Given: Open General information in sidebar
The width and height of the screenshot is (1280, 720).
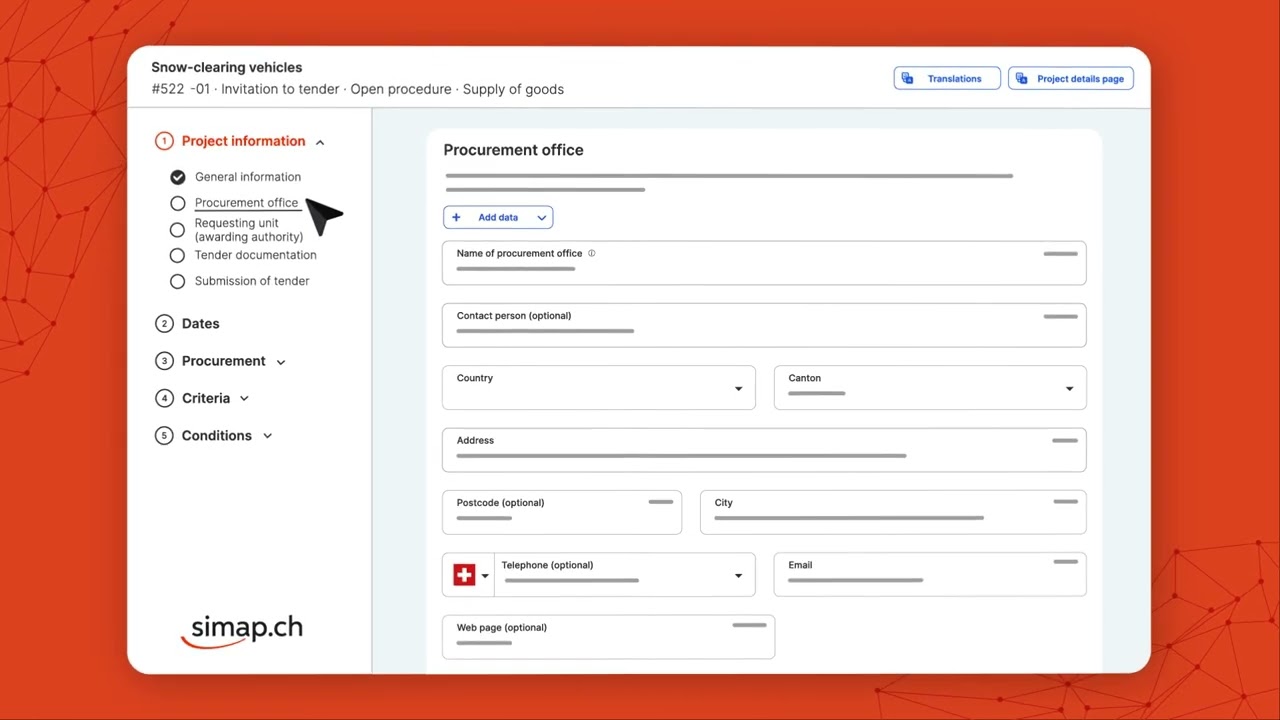Looking at the screenshot, I should click(248, 177).
